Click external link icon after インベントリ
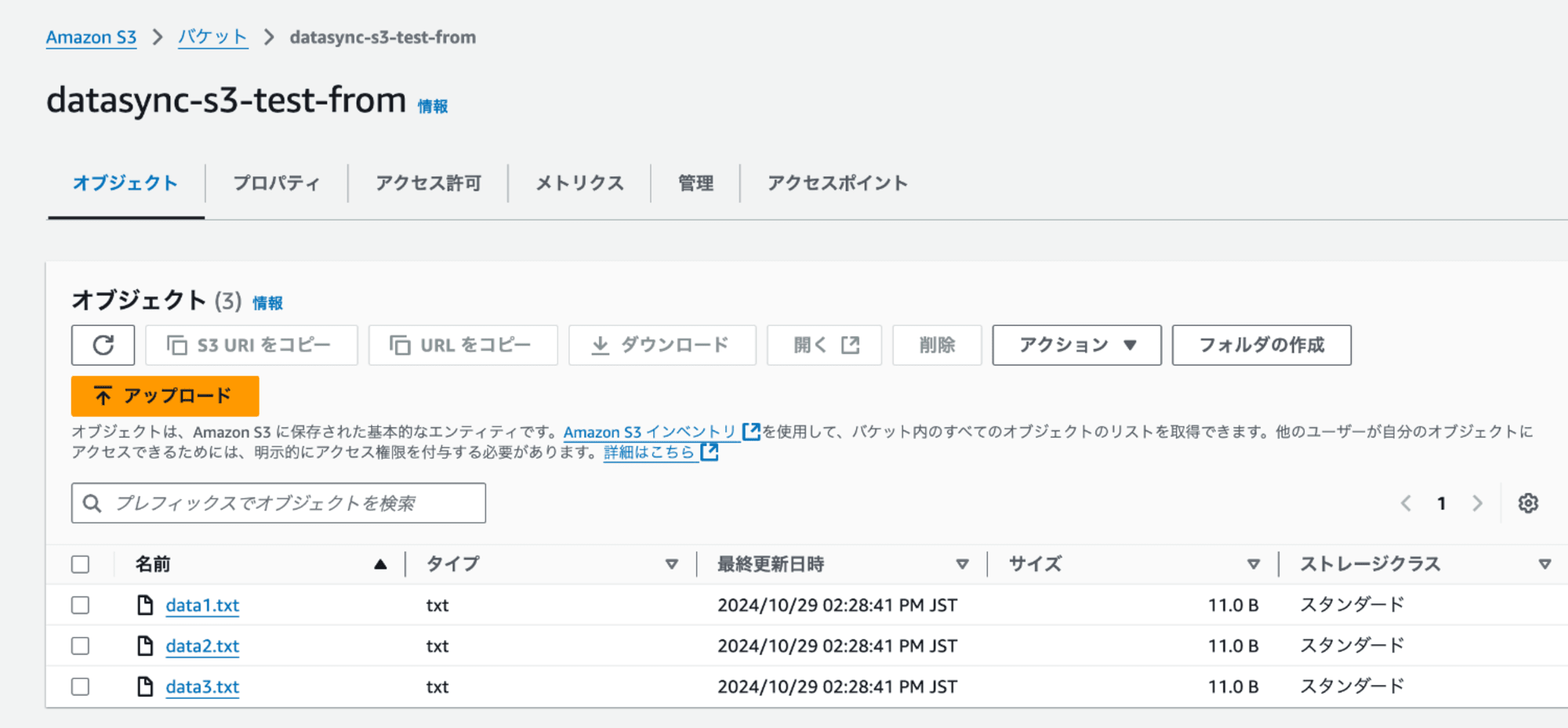Screen dimensions: 1568x728 pos(751,431)
